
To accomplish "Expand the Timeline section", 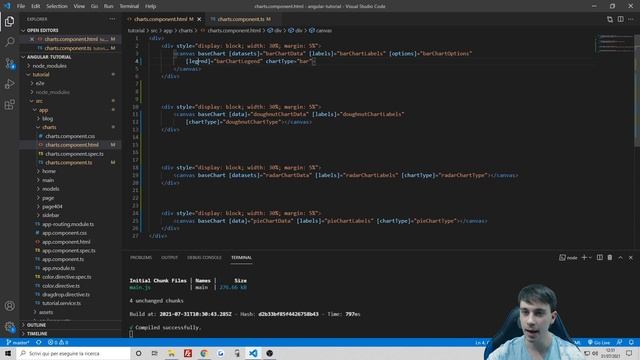I will point(37,333).
